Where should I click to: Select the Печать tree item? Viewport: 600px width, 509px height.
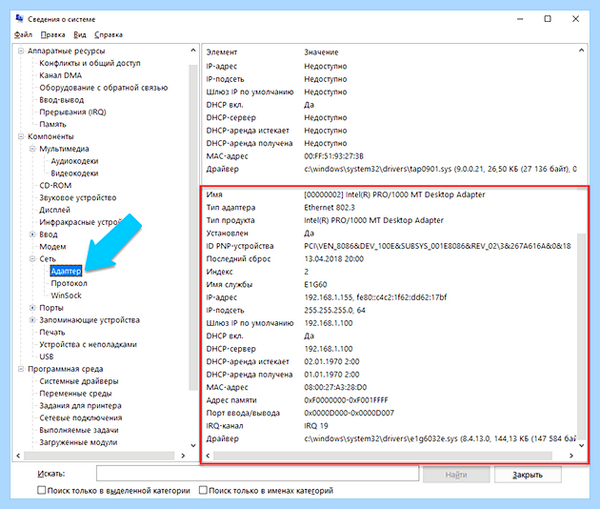(x=52, y=332)
